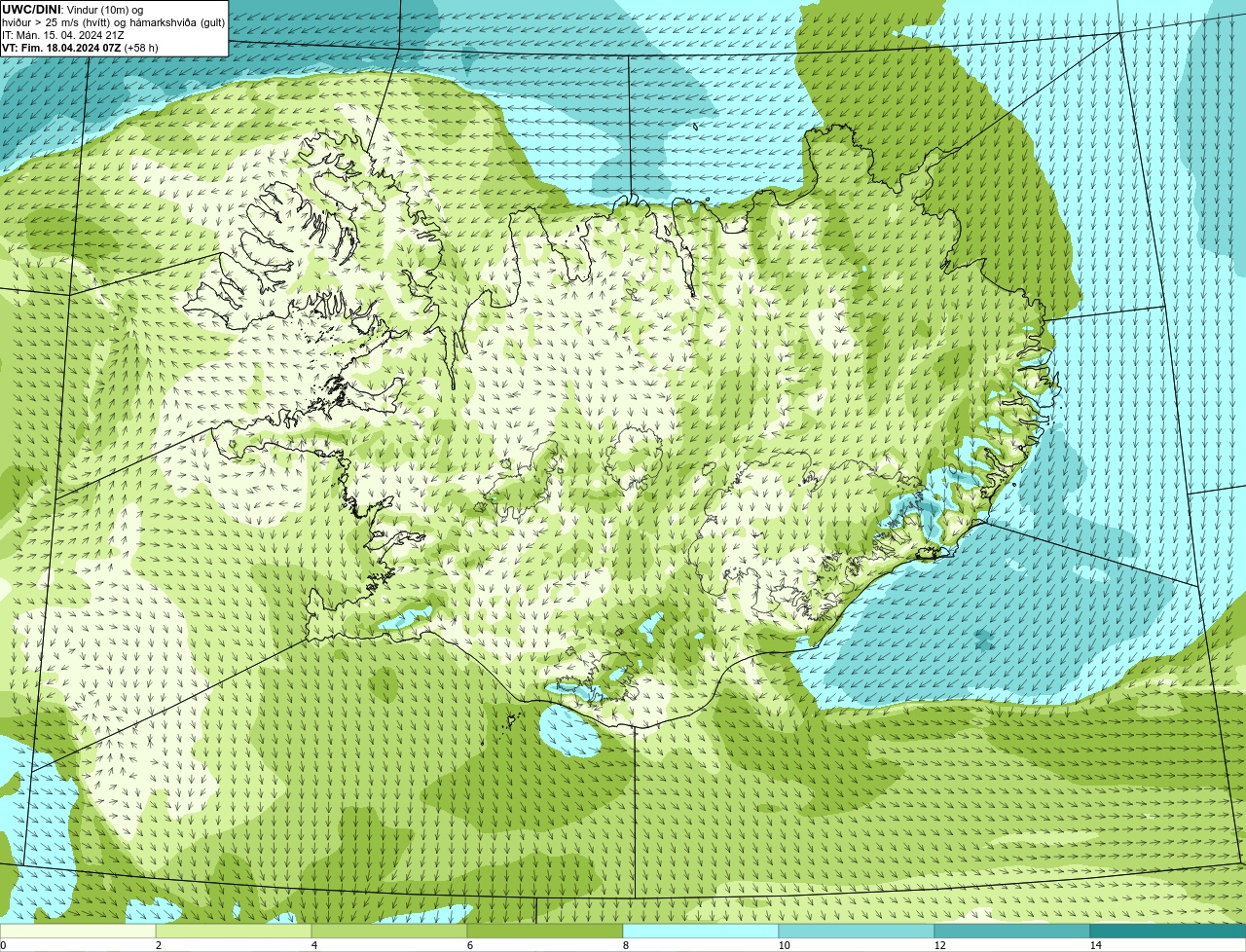Viewport: 1246px width, 952px height.
Task: Pick the 8–10 m/s pale cyan legend swatch
Action: [701, 932]
